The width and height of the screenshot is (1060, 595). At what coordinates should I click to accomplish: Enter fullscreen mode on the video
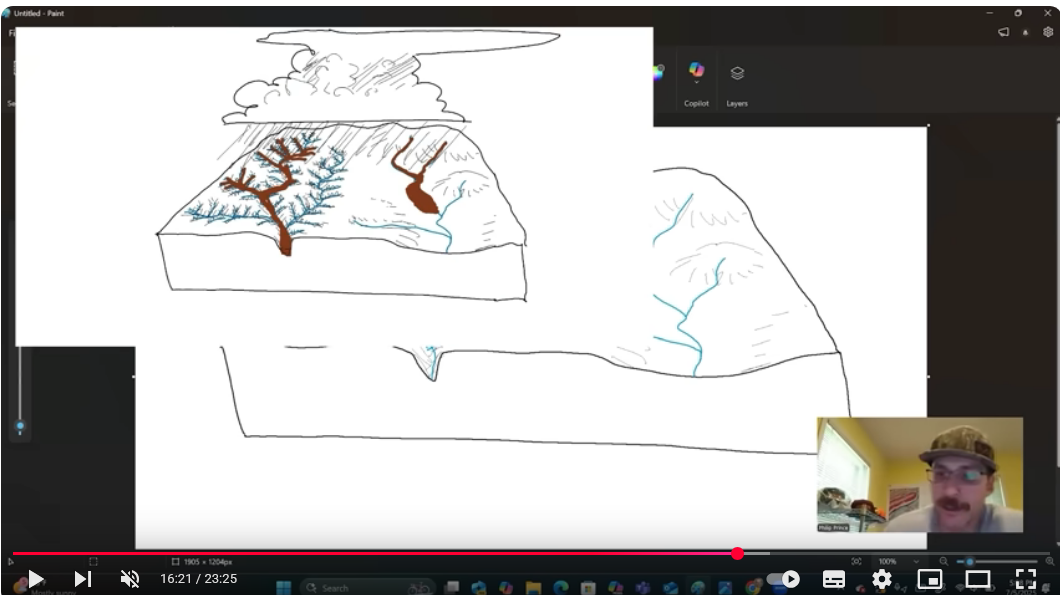click(1025, 579)
